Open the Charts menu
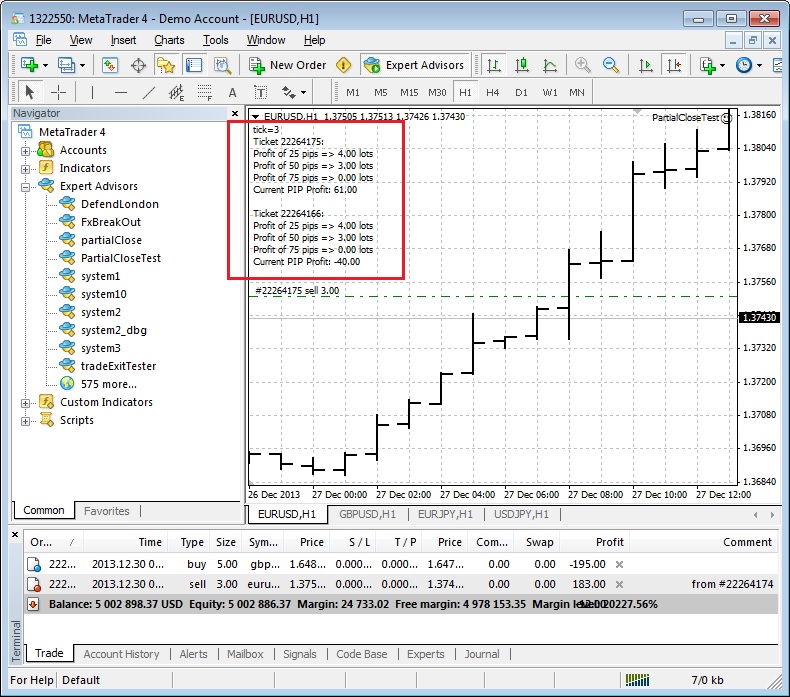The width and height of the screenshot is (790, 697). click(169, 40)
